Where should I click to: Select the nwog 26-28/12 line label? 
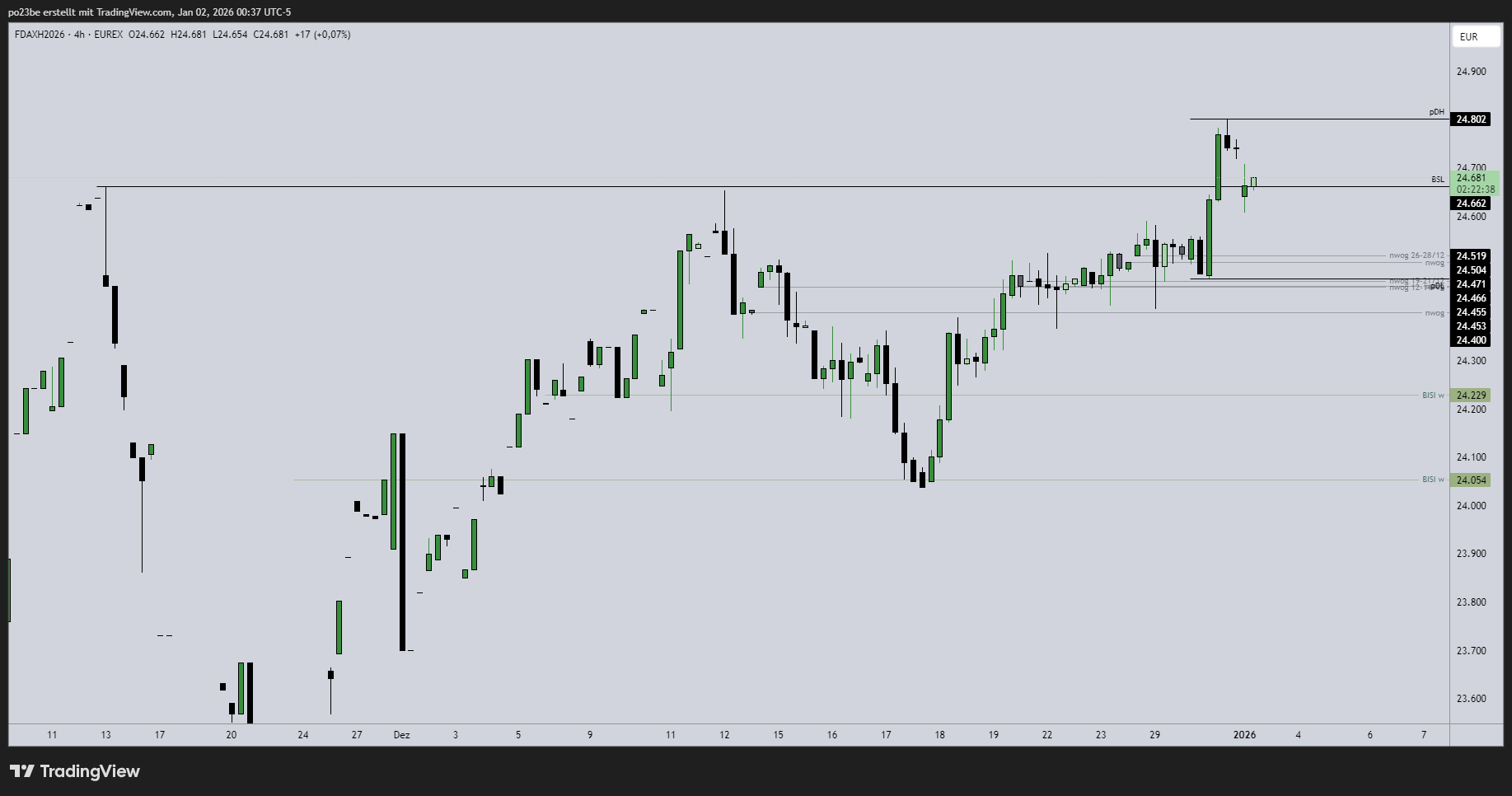coord(1416,255)
